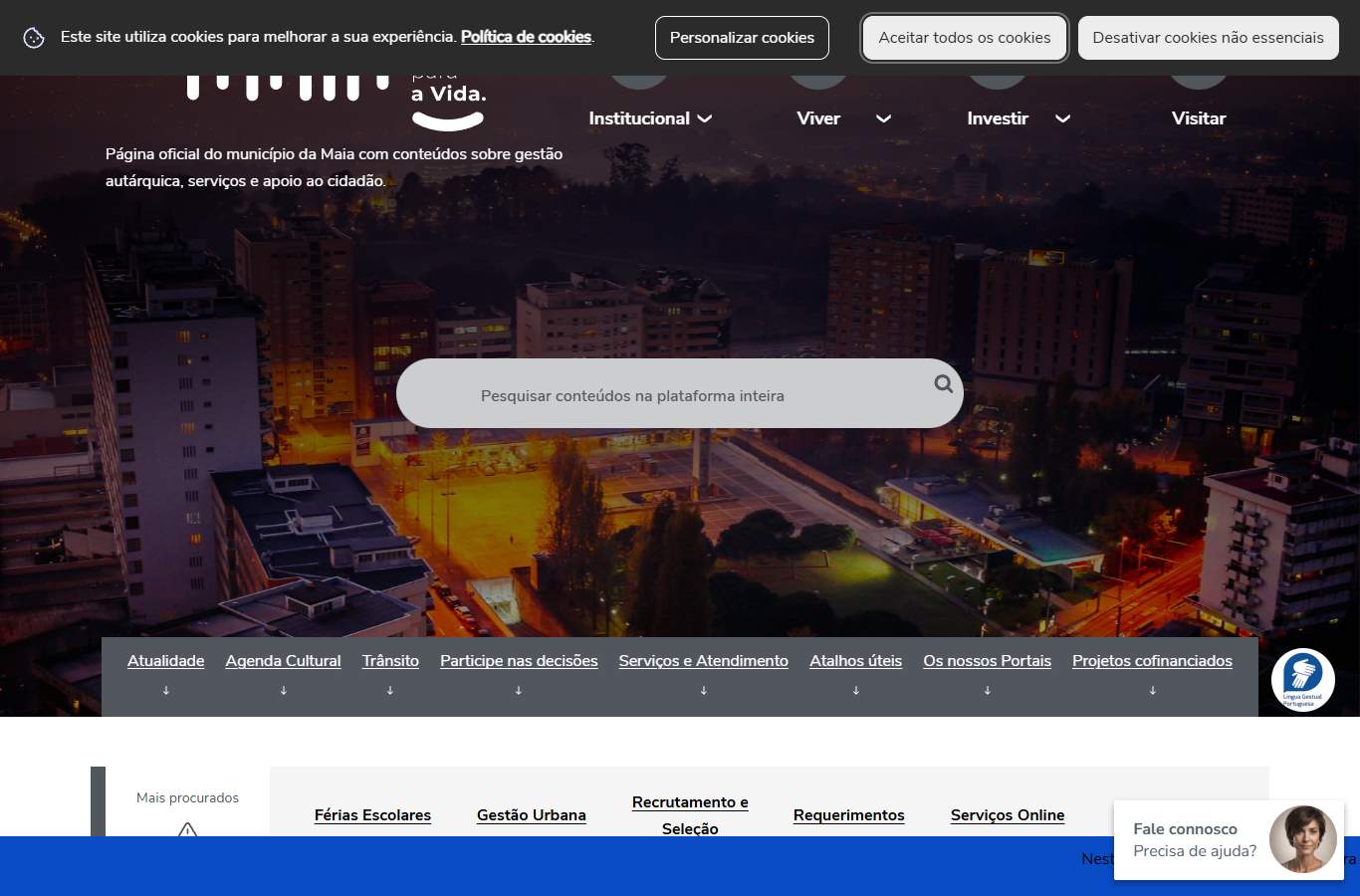
Task: Expand the Institucional menu chevron
Action: click(x=705, y=118)
